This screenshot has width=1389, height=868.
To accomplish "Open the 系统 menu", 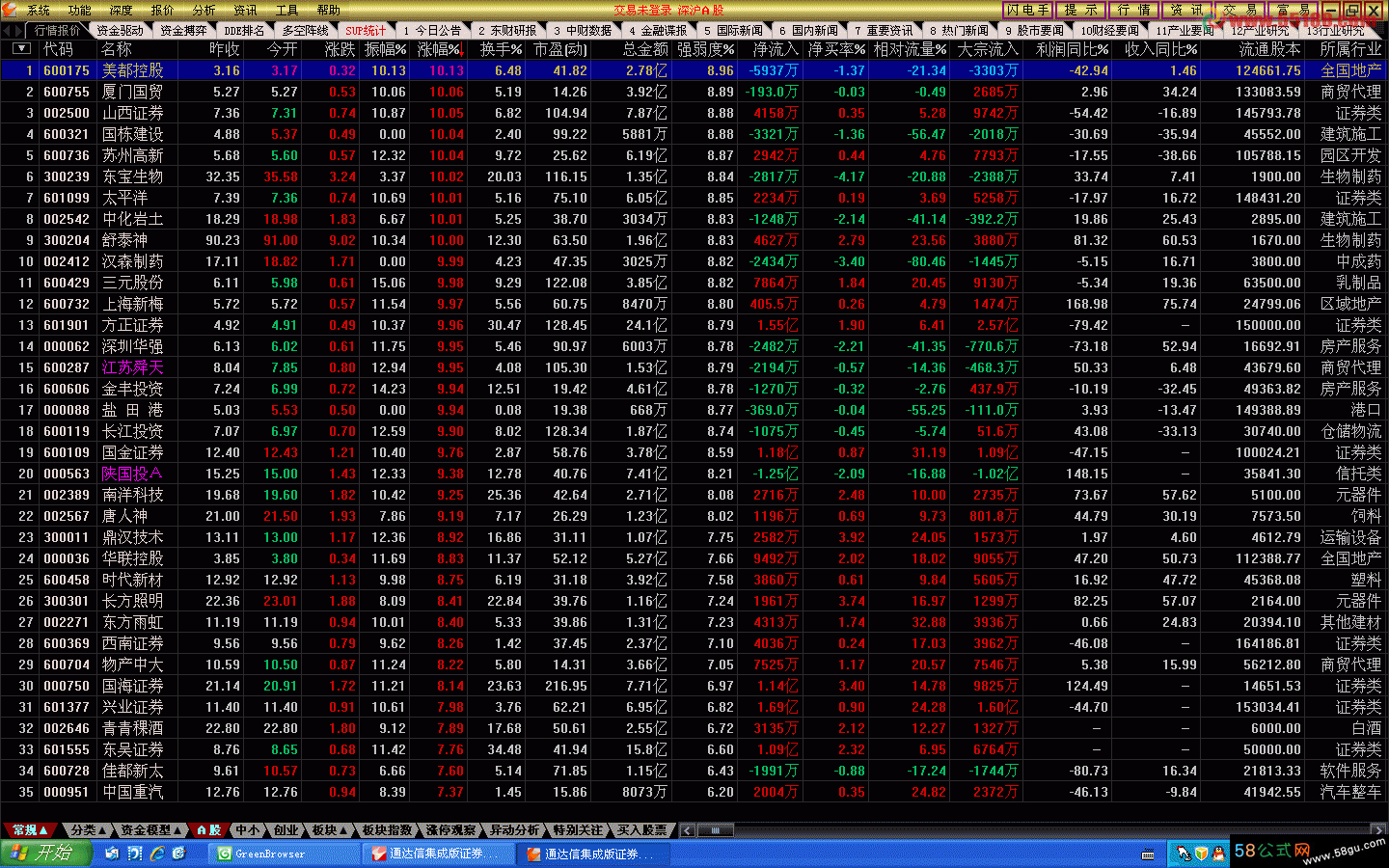I will (39, 11).
